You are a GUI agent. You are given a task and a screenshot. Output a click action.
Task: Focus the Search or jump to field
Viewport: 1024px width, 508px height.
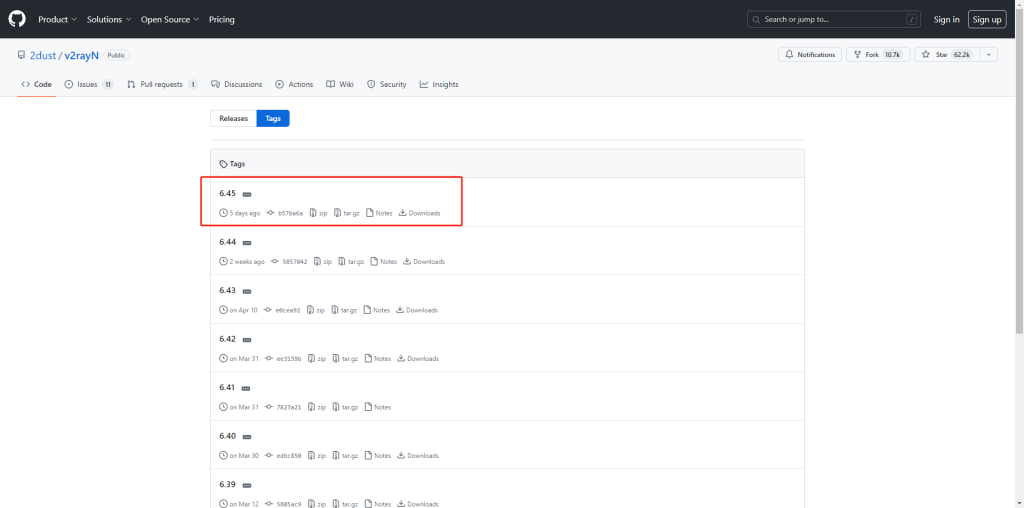coord(834,20)
